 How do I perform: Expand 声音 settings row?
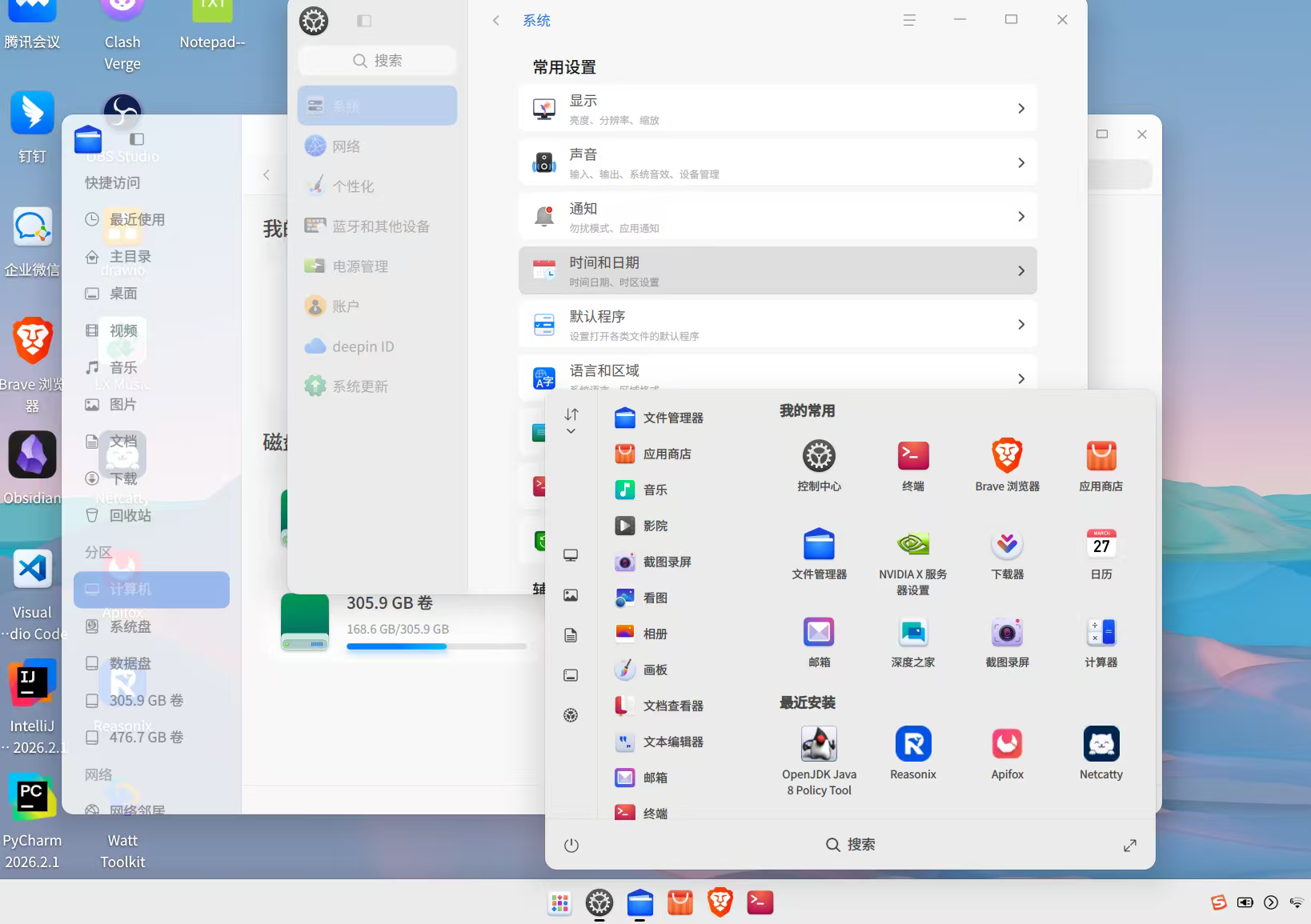click(778, 162)
